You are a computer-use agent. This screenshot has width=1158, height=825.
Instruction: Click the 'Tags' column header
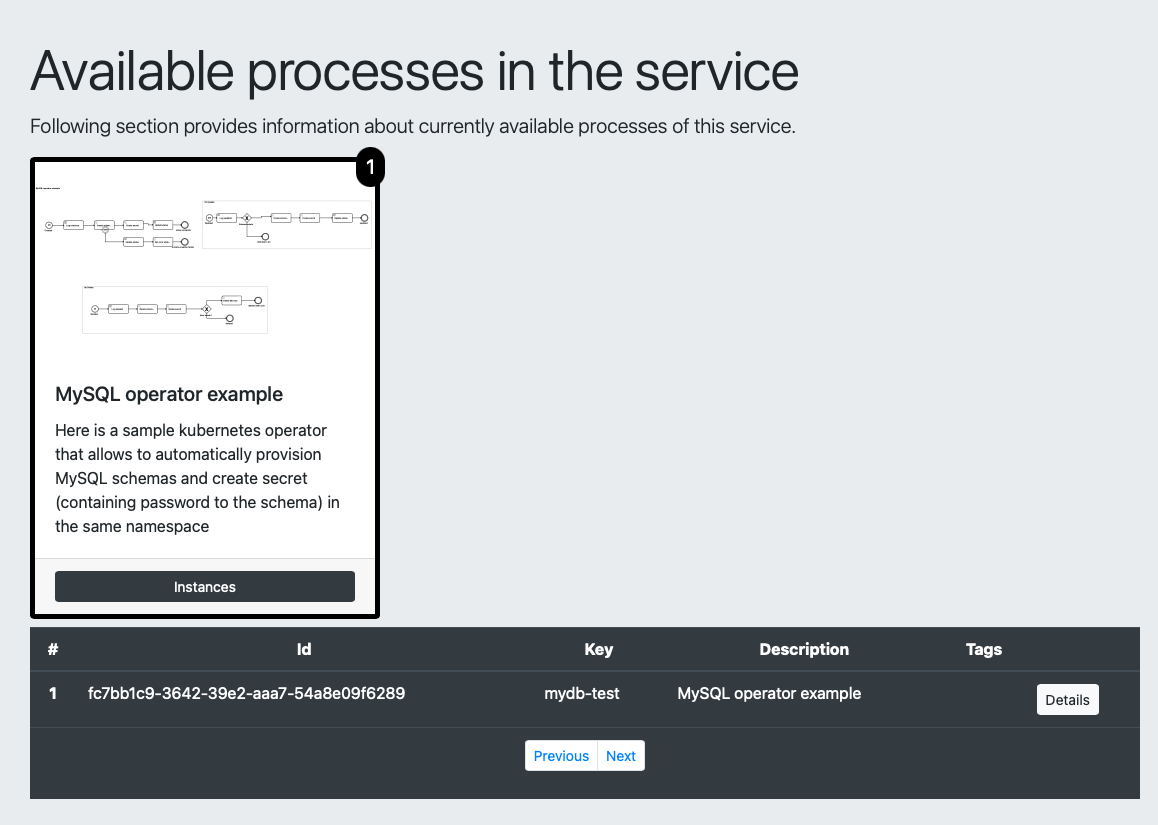pos(984,649)
